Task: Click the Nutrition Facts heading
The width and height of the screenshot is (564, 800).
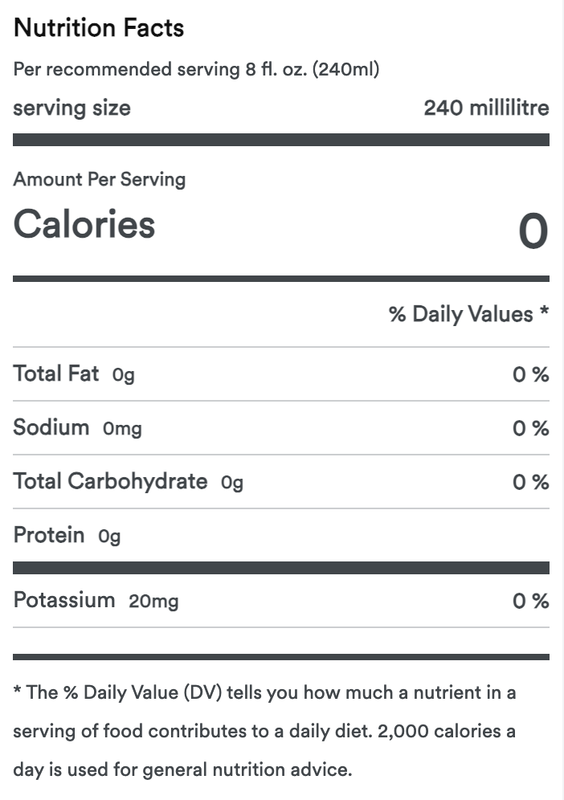Action: coord(99,28)
